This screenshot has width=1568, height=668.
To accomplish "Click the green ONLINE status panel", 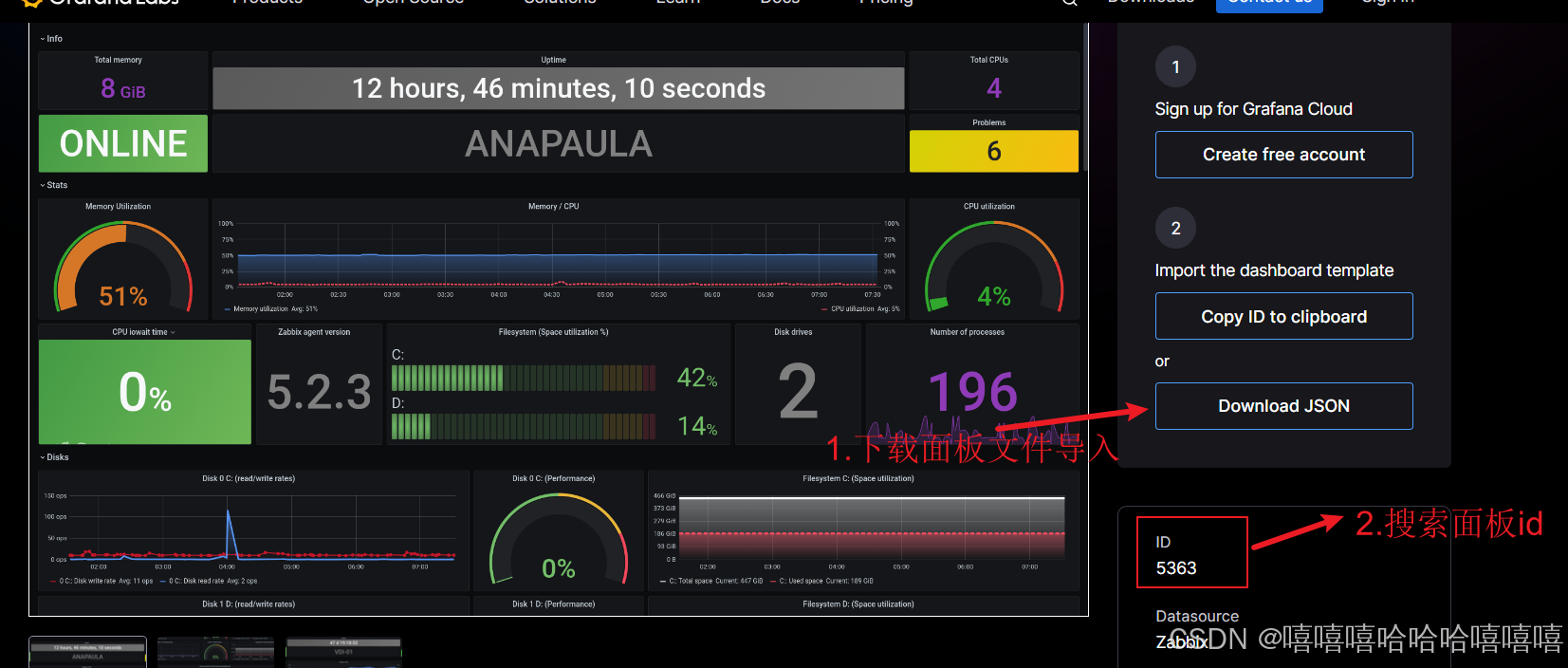I will [x=123, y=143].
